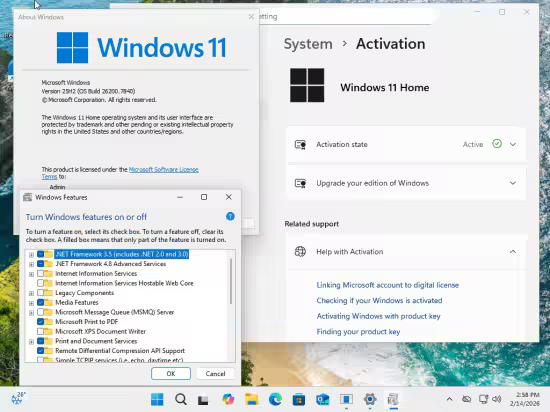
Task: Expand Microsoft Message Queue Server node
Action: click(x=31, y=313)
